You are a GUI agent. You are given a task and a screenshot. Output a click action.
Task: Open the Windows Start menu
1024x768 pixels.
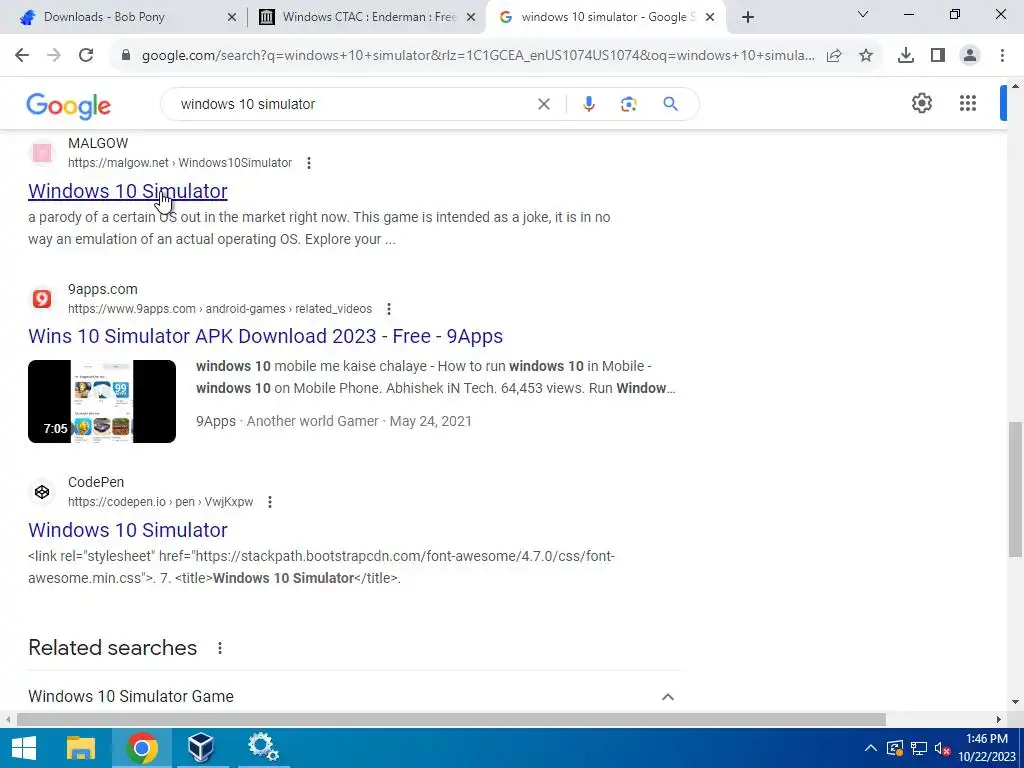(24, 748)
